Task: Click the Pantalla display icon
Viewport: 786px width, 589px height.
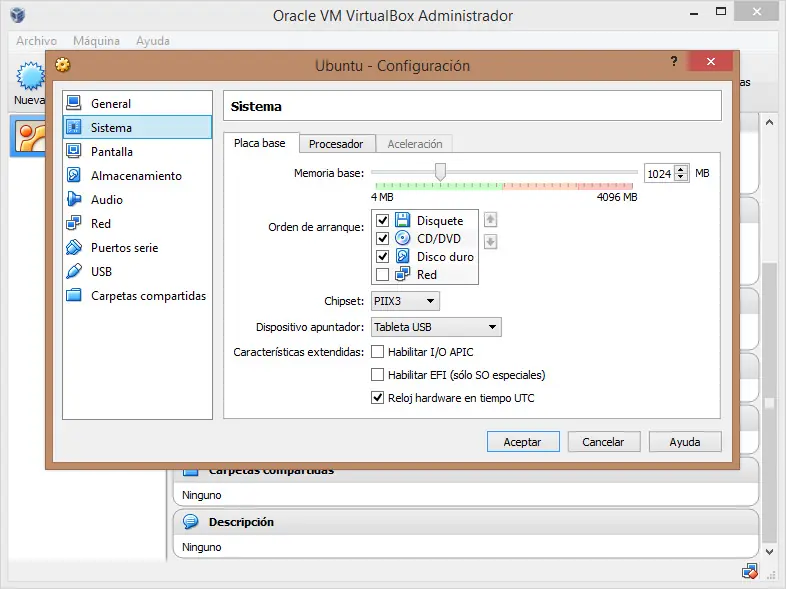Action: click(x=74, y=151)
